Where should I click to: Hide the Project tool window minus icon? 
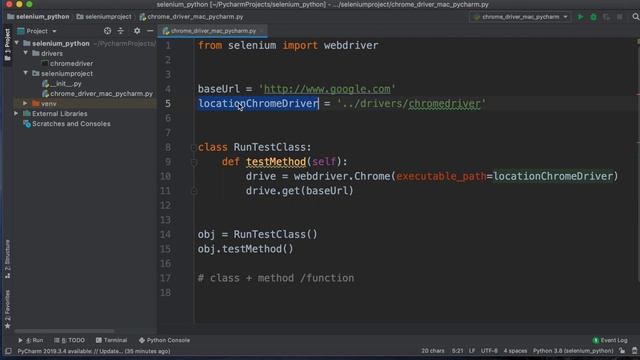pyautogui.click(x=150, y=31)
